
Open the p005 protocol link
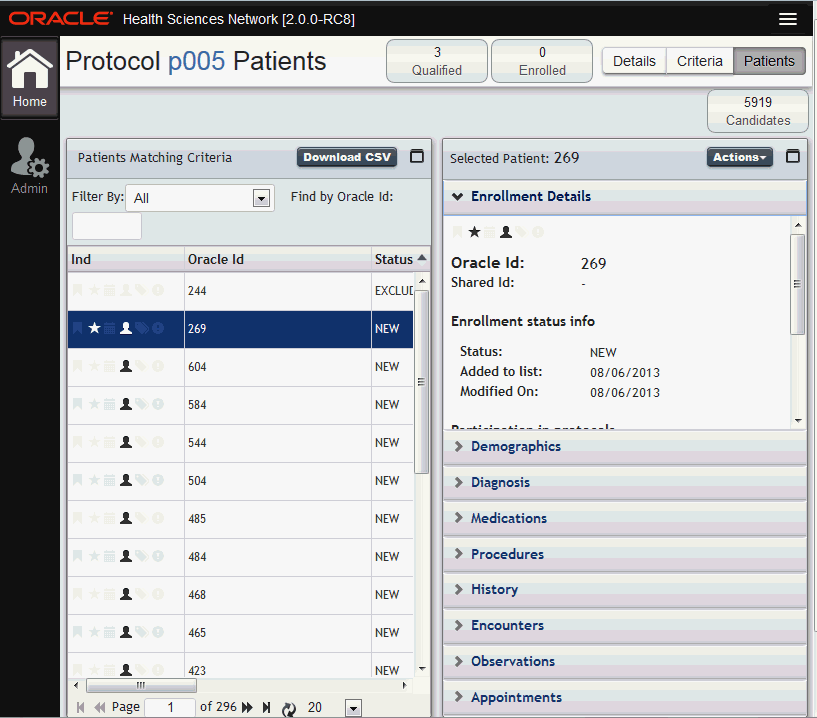pos(196,61)
